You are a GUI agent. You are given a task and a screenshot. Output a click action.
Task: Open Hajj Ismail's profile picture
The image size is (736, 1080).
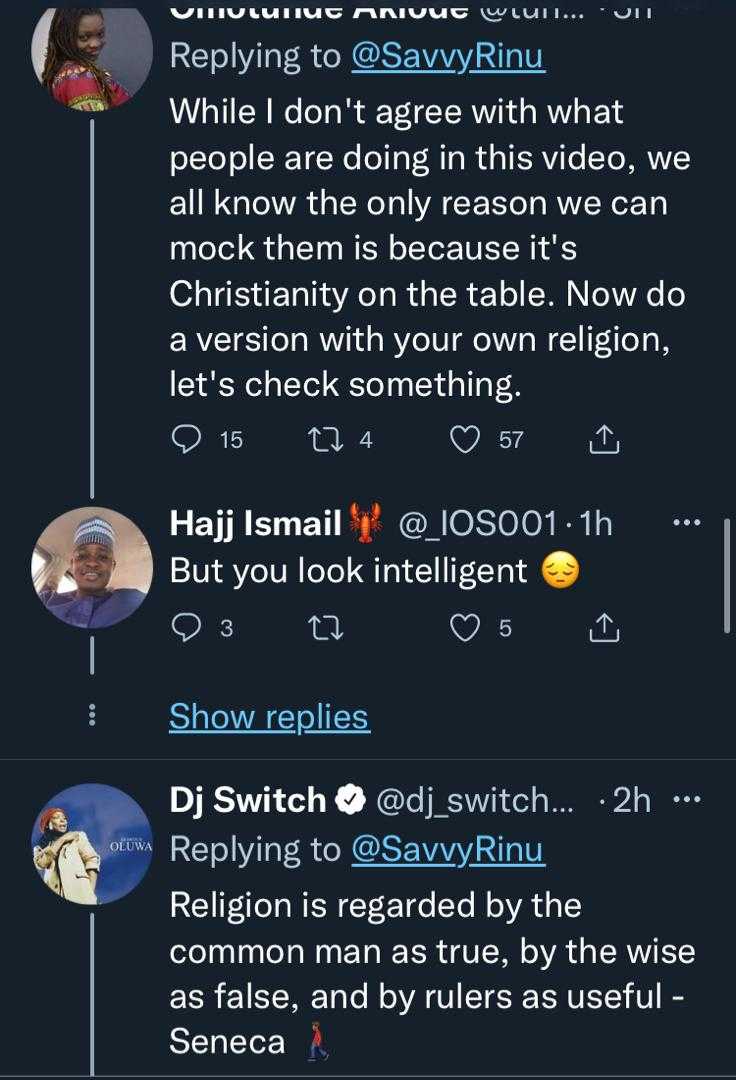pos(92,568)
